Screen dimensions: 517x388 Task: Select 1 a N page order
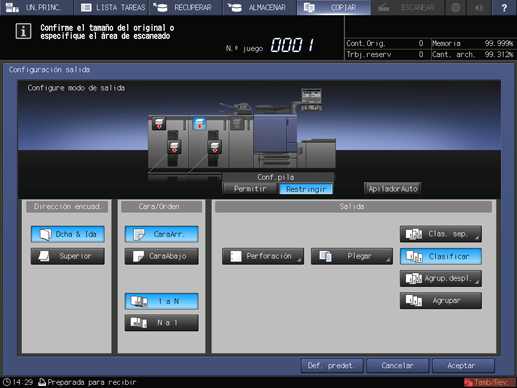point(162,301)
